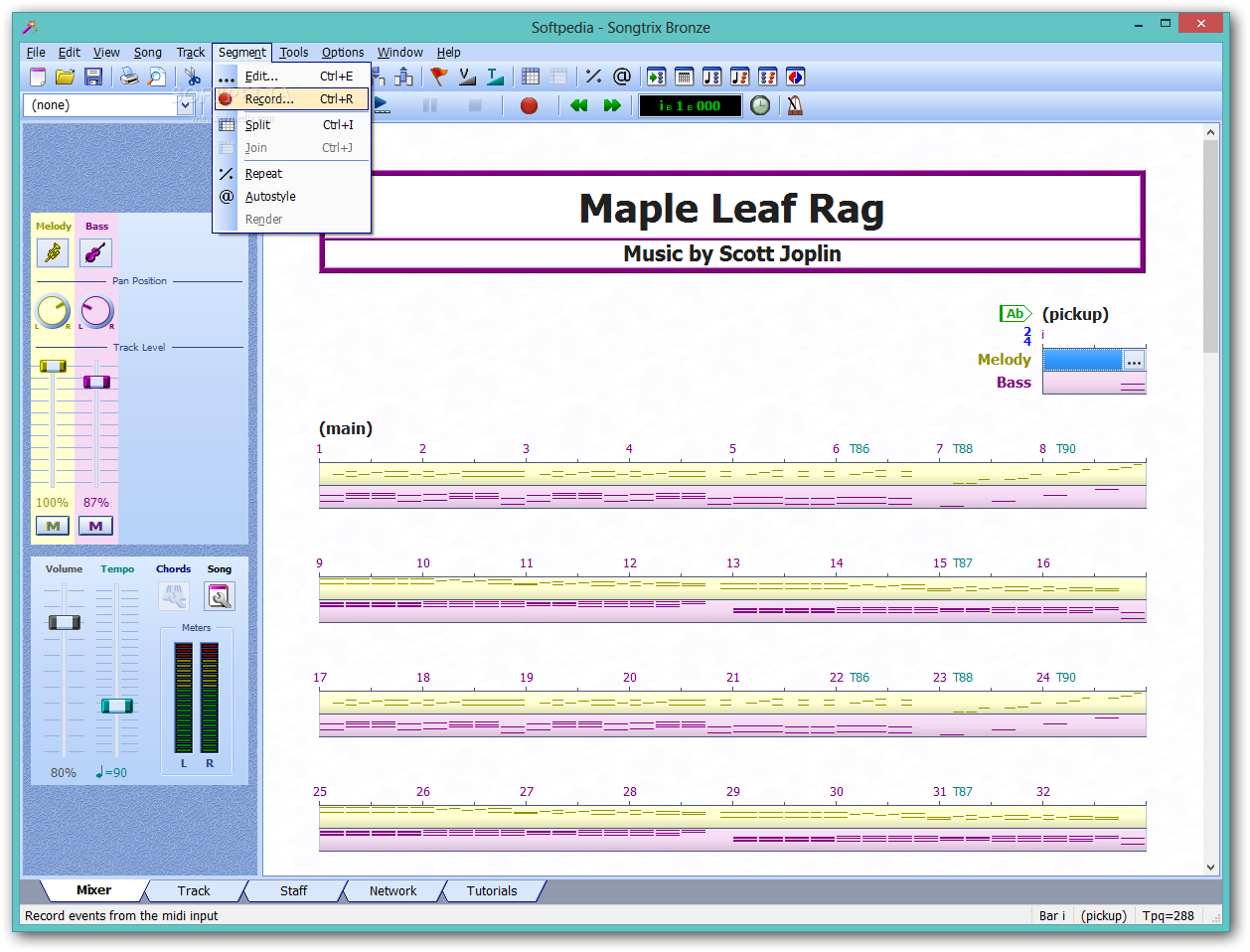The width and height of the screenshot is (1250, 952).
Task: Click the green arrow view icon in the toolbar
Action: pos(657,77)
